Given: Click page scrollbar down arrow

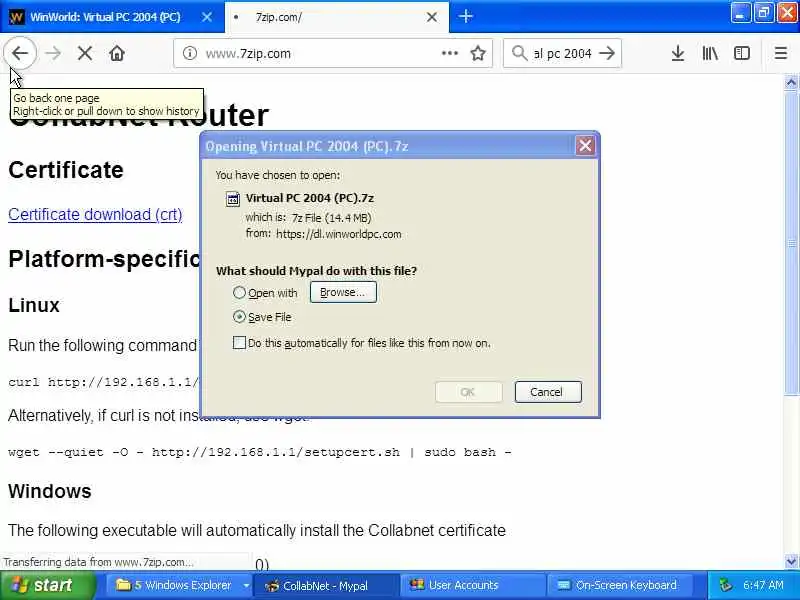Looking at the screenshot, I should 791,562.
